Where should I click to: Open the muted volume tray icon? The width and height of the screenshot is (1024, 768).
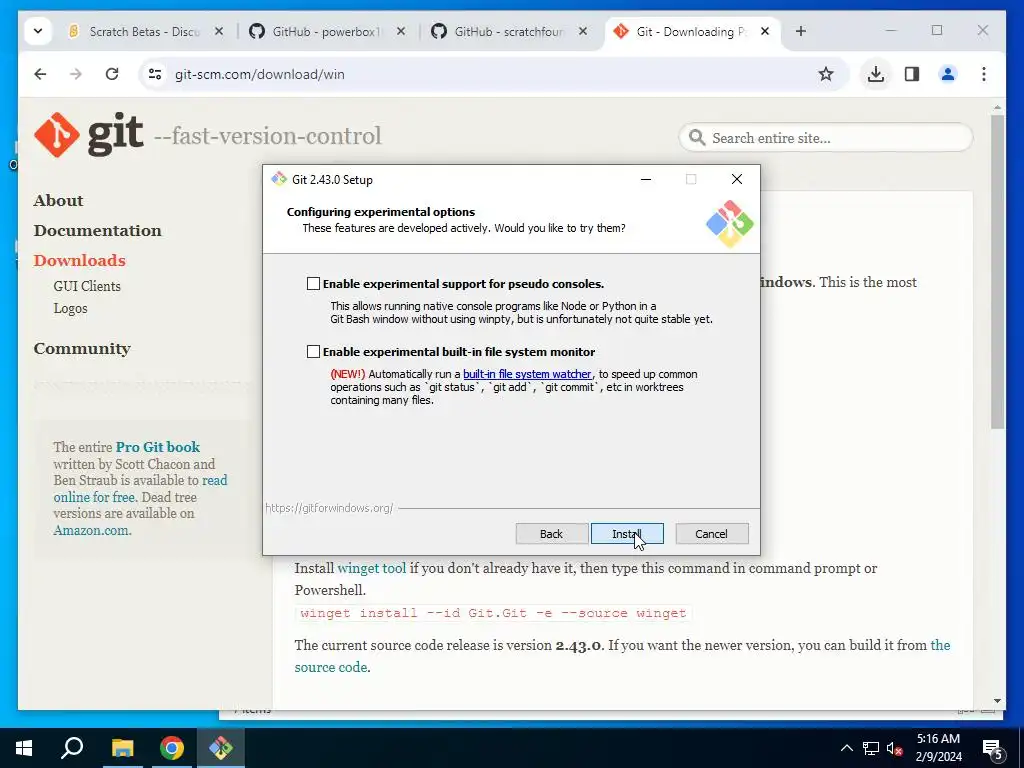pos(895,748)
